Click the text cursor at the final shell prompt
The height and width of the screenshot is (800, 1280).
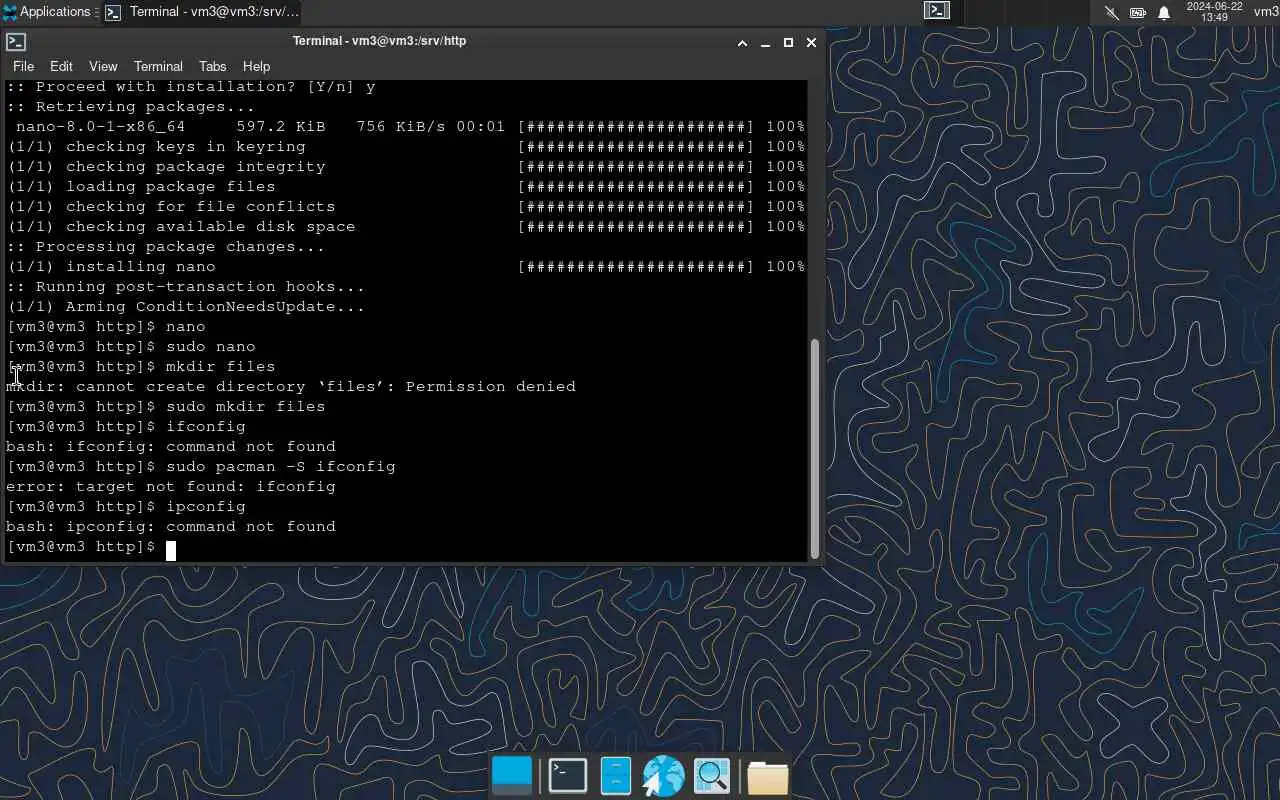click(x=171, y=549)
